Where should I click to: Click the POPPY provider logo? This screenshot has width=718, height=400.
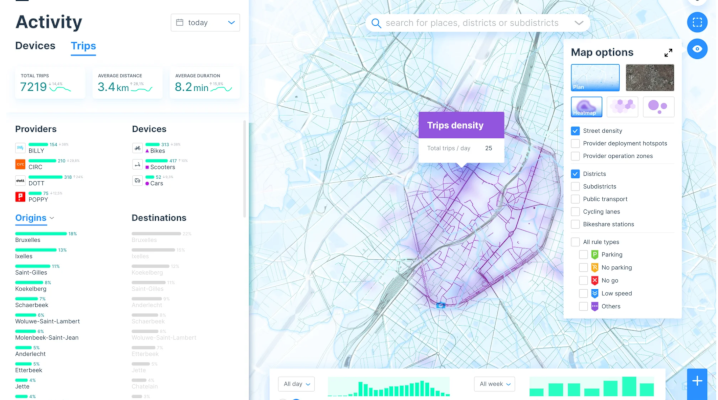21,196
